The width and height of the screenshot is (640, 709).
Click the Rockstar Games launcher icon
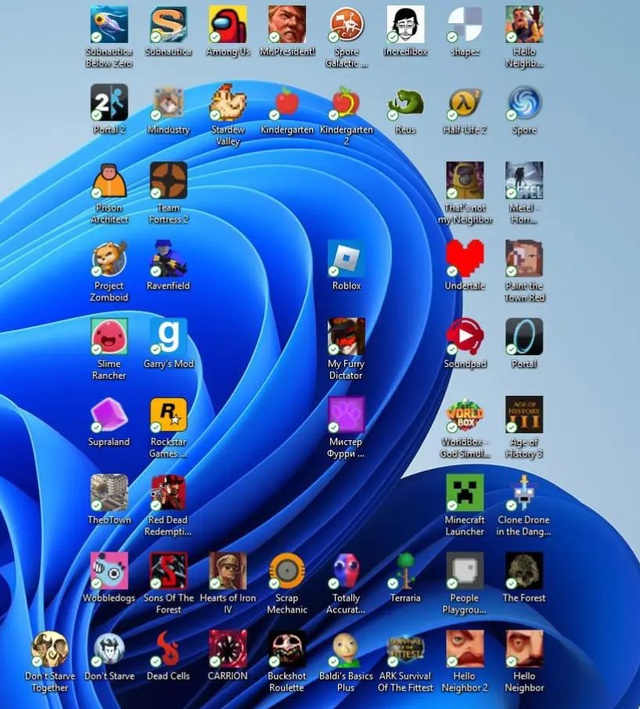[168, 415]
